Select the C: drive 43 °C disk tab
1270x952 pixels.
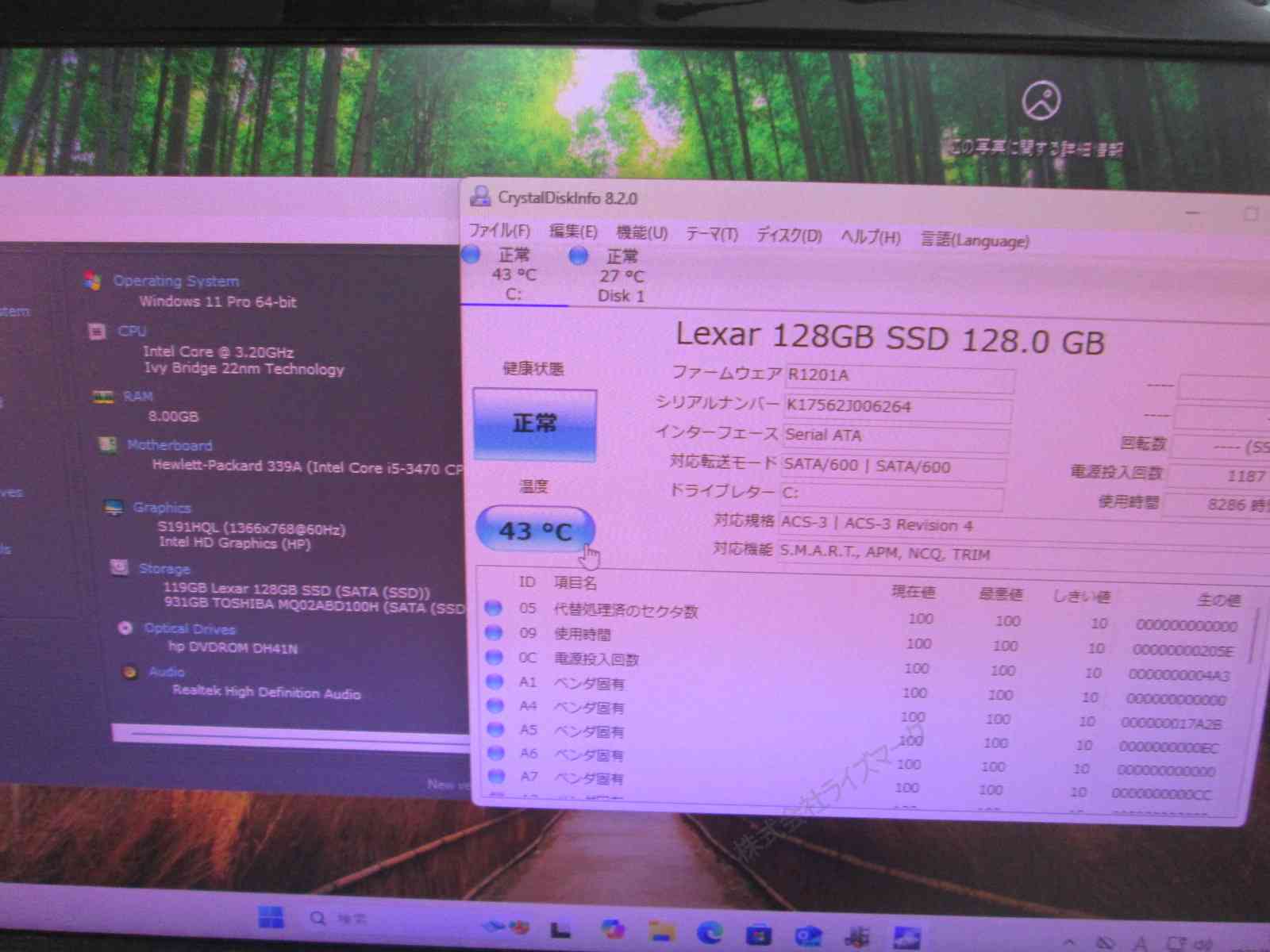[513, 274]
